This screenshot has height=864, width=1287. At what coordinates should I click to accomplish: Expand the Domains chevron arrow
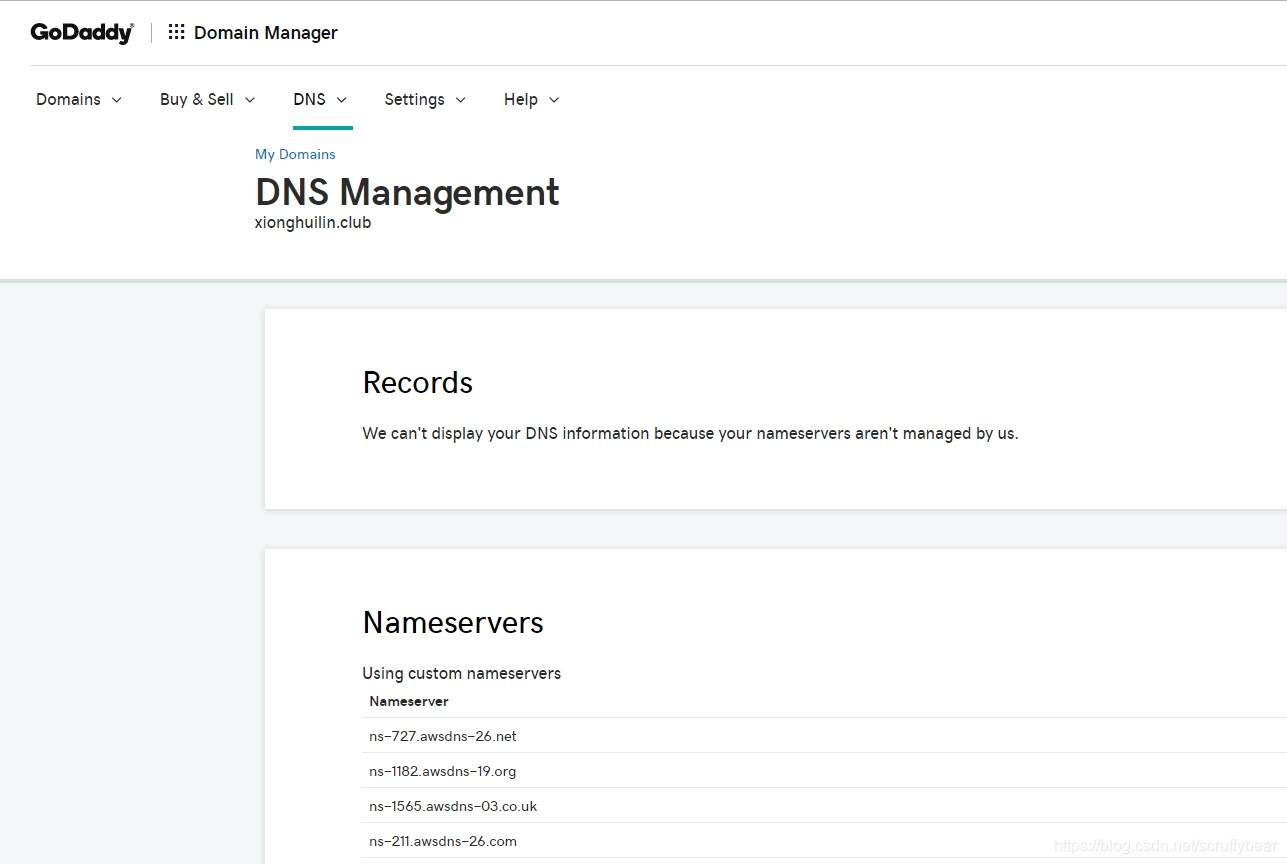[x=116, y=100]
